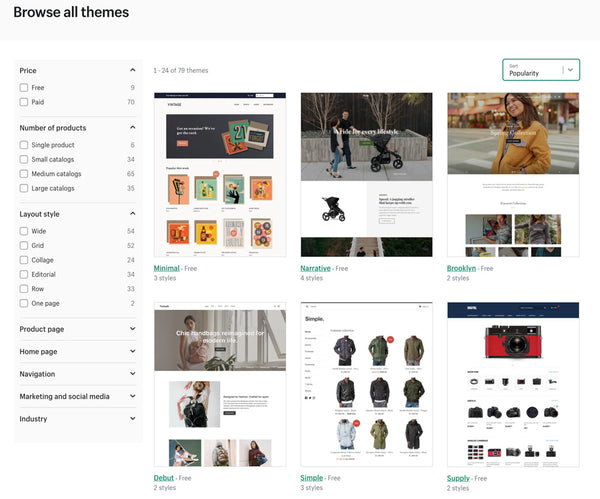Enable the Grid layout checkbox
Image resolution: width=600 pixels, height=499 pixels.
[24, 245]
